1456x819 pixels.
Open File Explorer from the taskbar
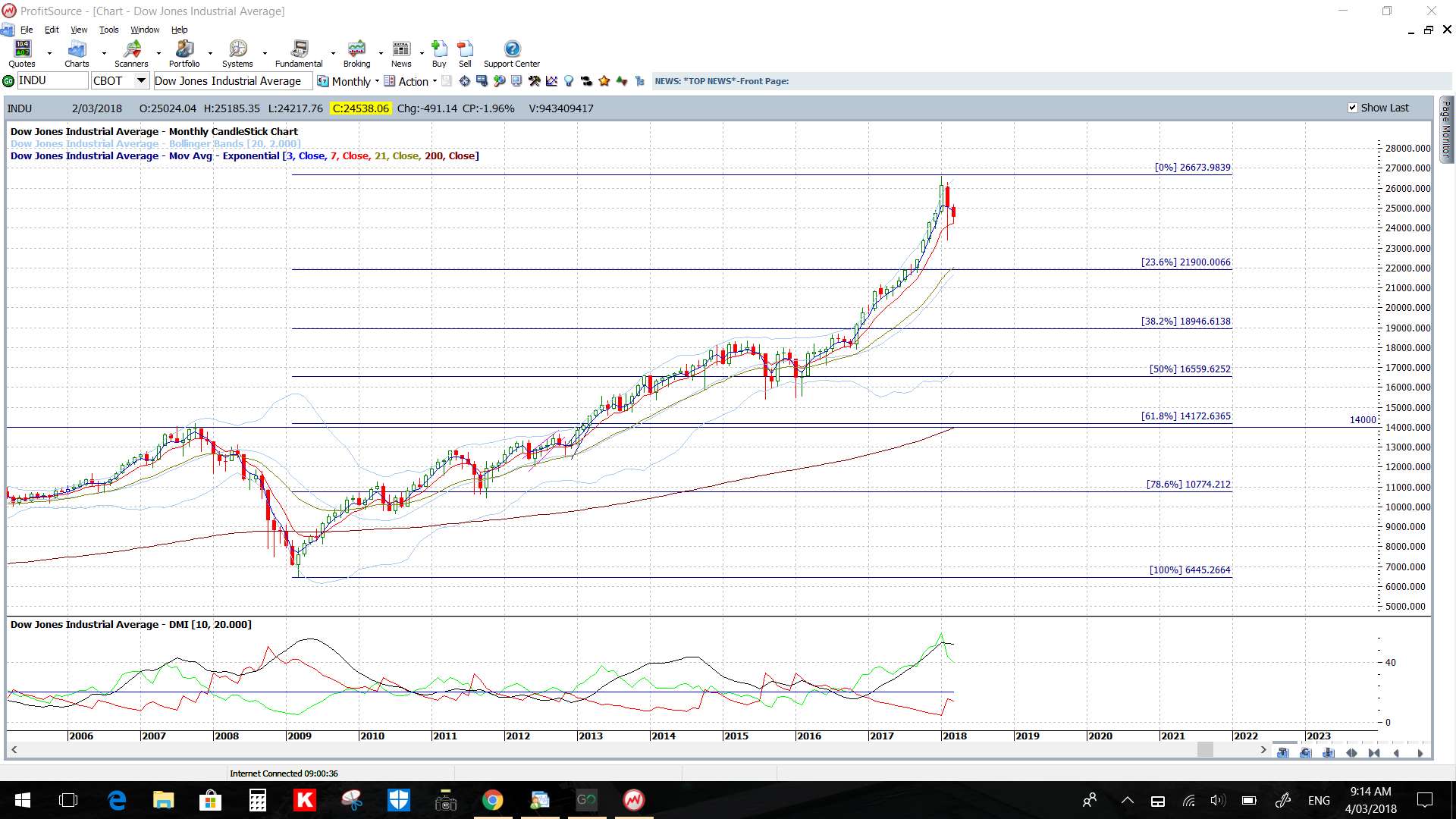click(x=163, y=800)
